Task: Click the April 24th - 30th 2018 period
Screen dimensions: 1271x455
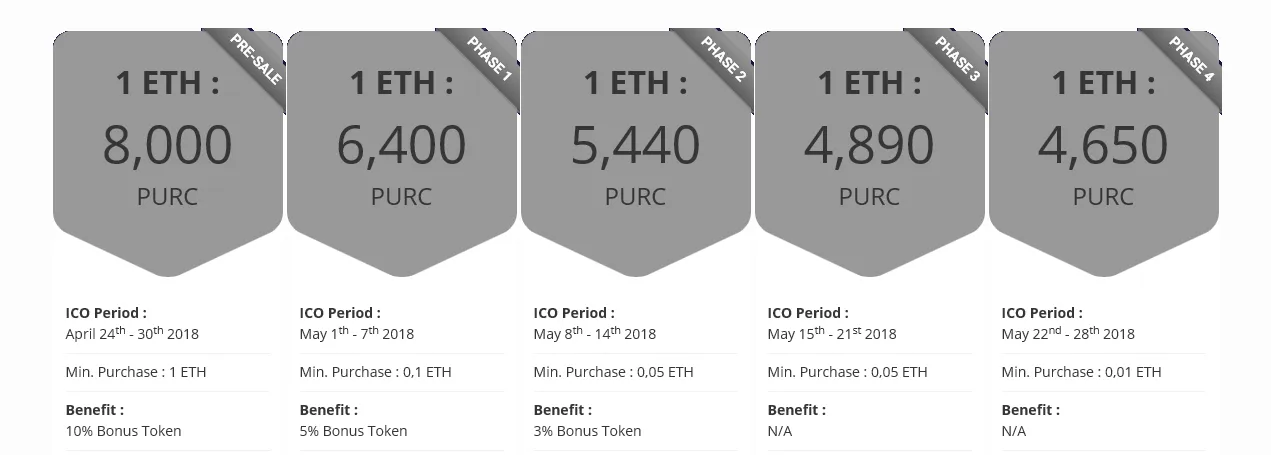Action: [x=132, y=333]
